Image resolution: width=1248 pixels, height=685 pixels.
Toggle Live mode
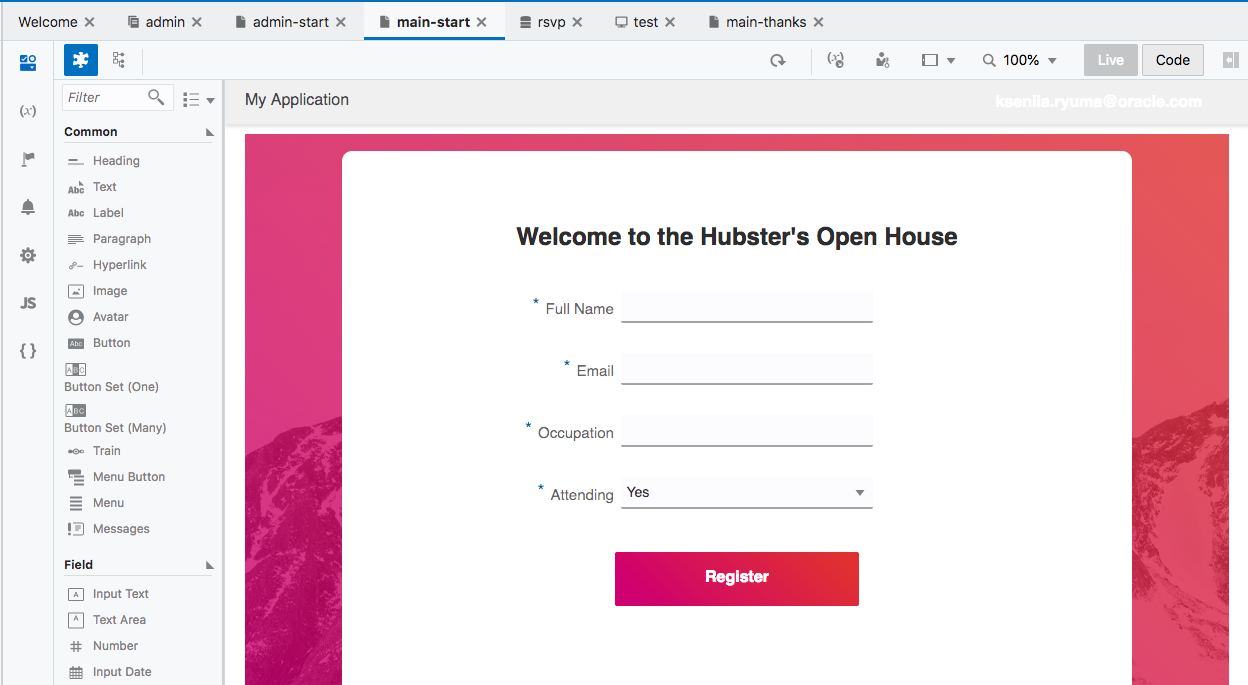[1111, 60]
